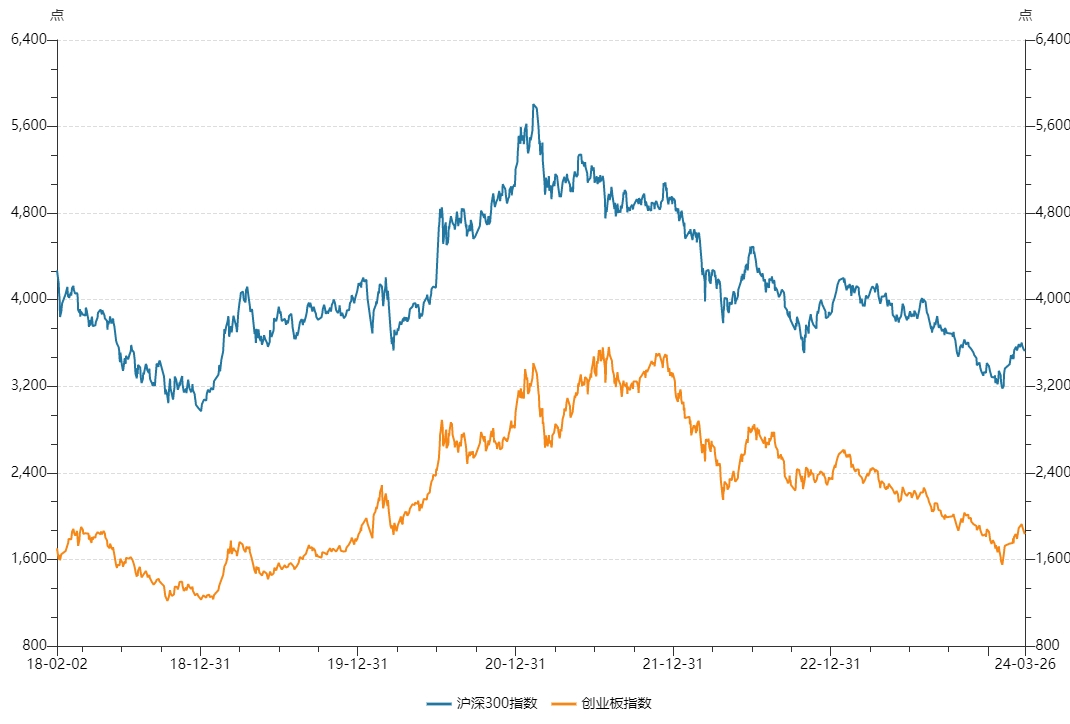
Task: Select the 21-12-31 x-axis date label
Action: click(x=673, y=664)
